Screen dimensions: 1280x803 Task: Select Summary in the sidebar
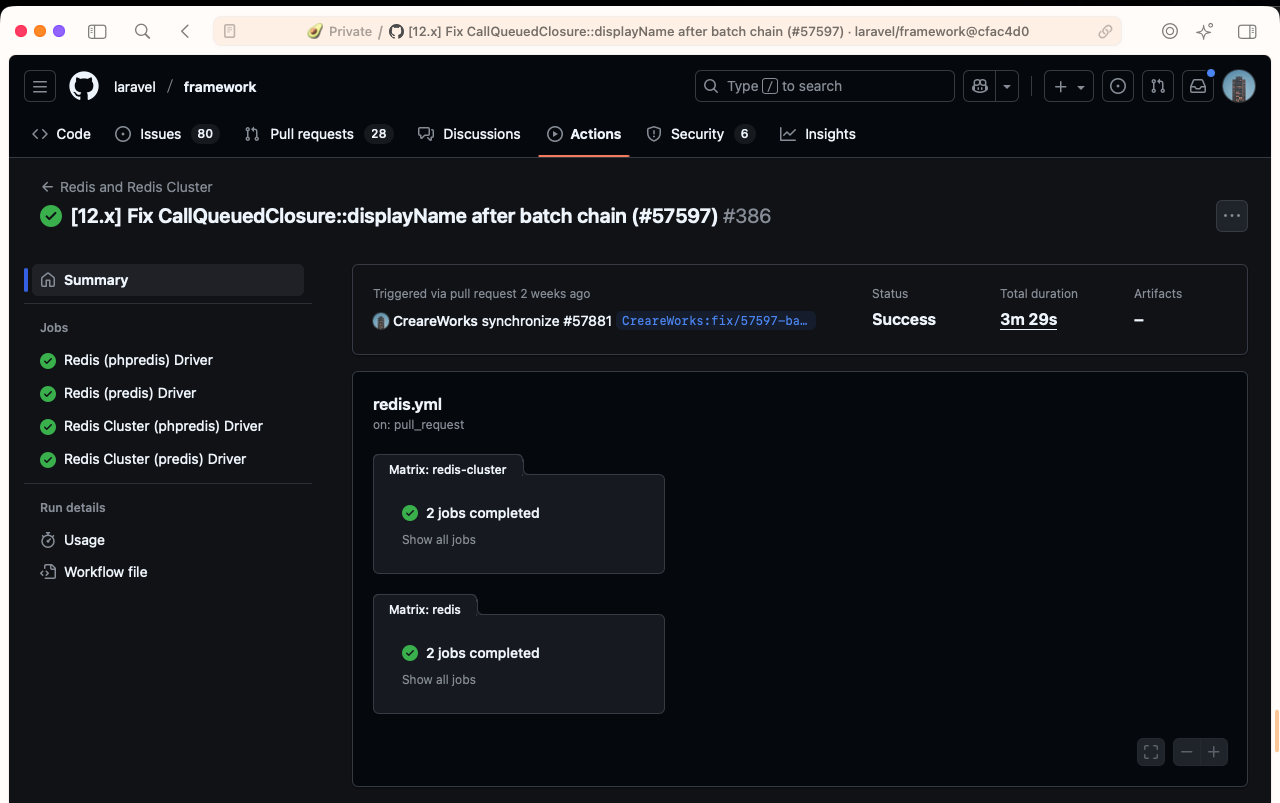coord(168,280)
